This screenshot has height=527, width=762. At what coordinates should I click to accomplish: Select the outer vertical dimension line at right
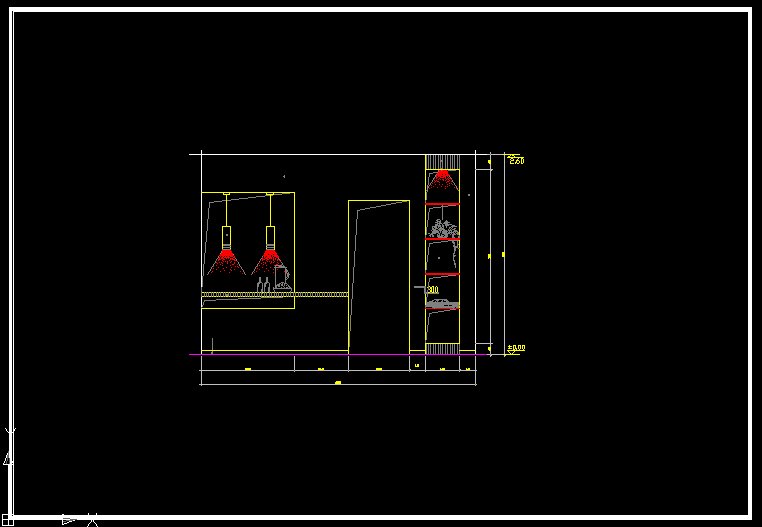click(x=503, y=255)
